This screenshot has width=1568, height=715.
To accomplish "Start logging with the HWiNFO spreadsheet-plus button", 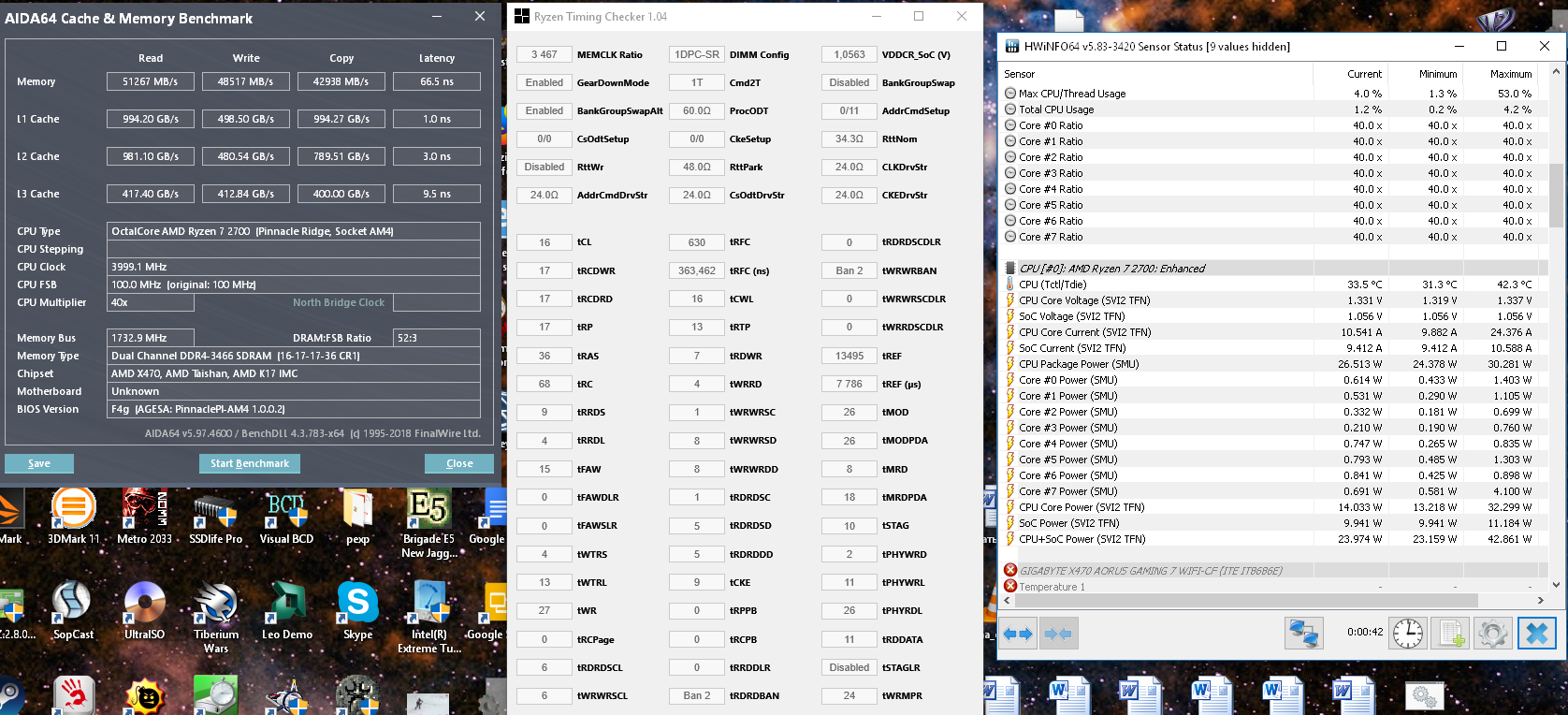I will point(1451,634).
